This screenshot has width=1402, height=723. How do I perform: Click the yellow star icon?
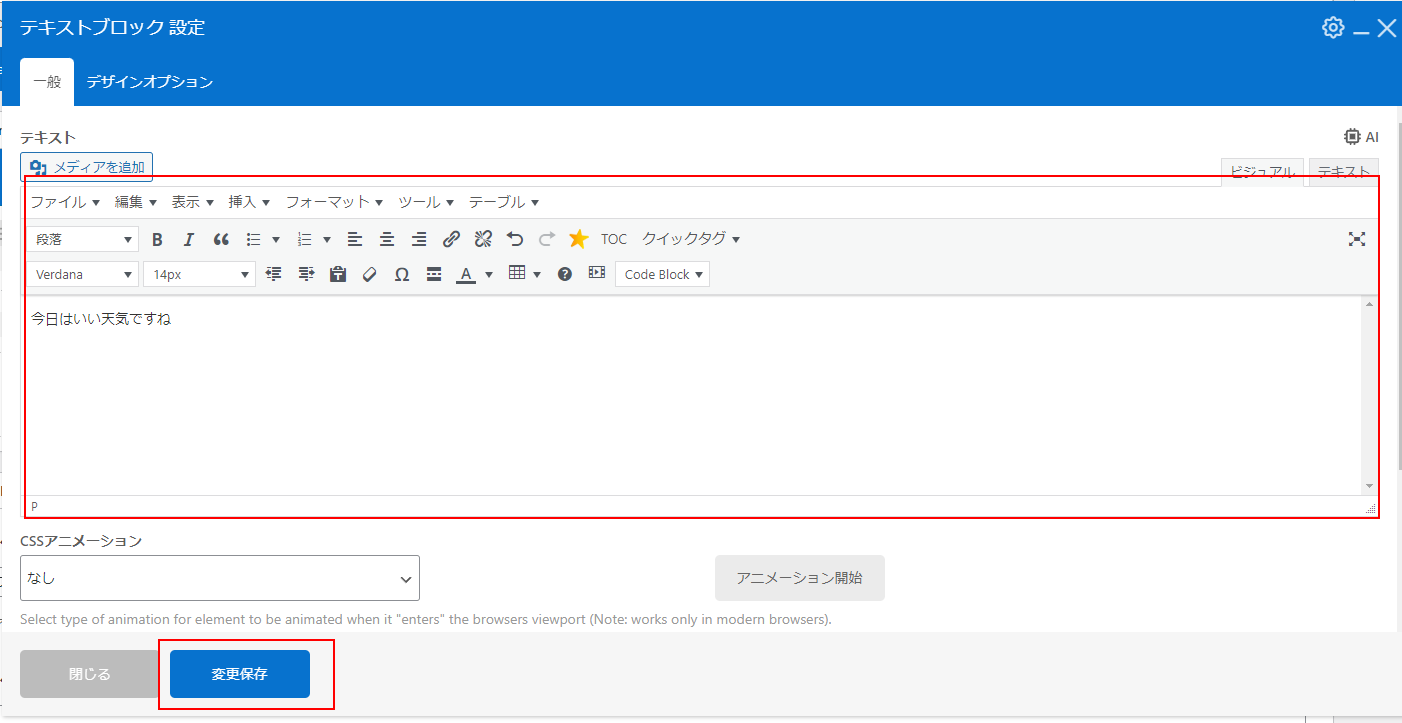click(x=578, y=239)
